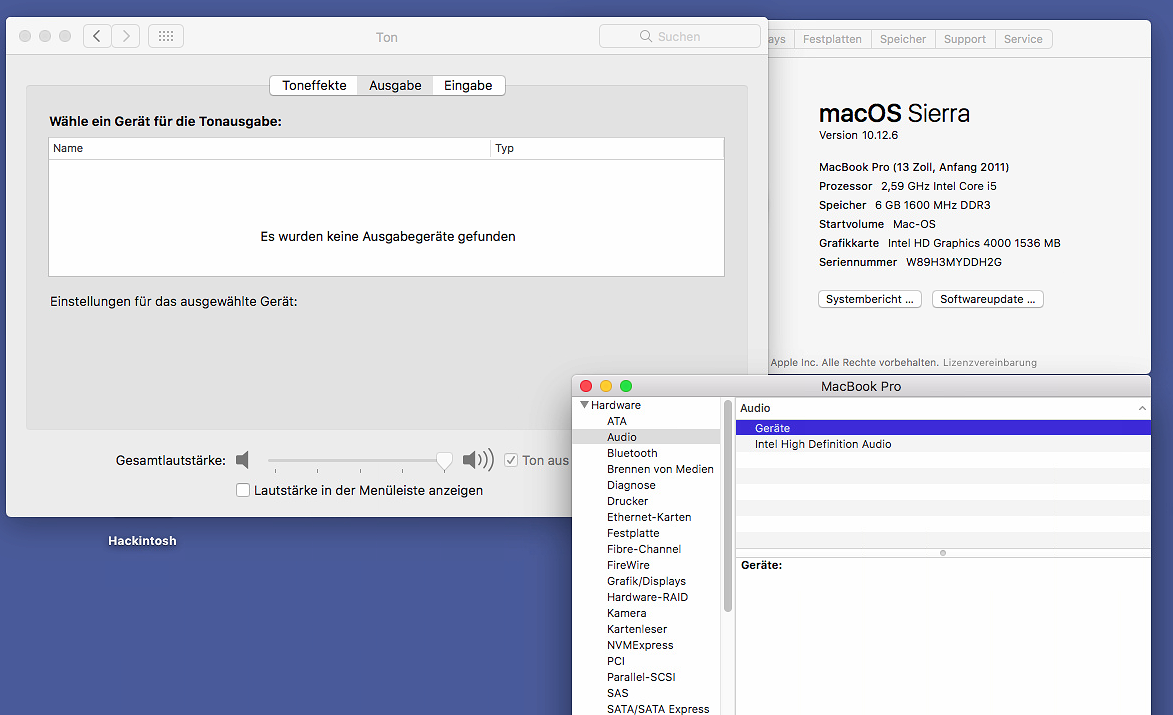Click the low volume speaker icon
This screenshot has height=715, width=1173.
[242, 460]
